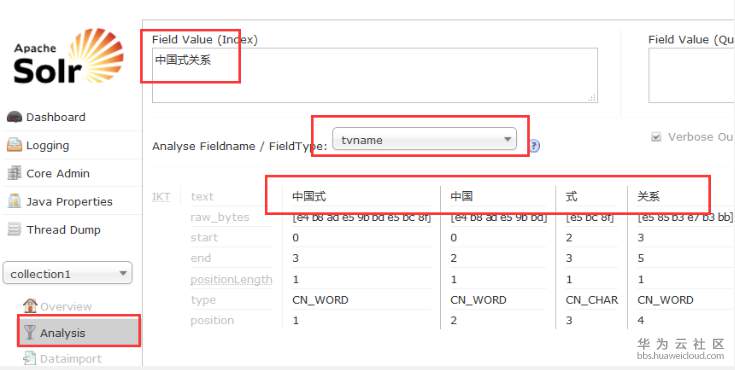This screenshot has height=370, width=735.
Task: Click the IKT tokenizer abbreviation link
Action: coord(161,196)
